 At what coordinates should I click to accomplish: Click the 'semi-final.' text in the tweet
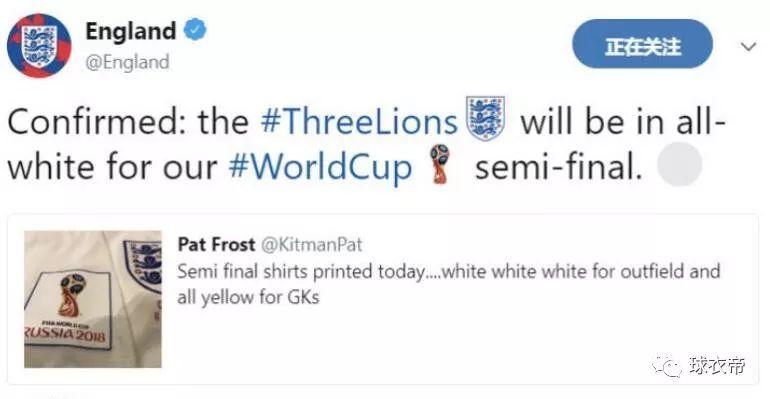(x=559, y=167)
